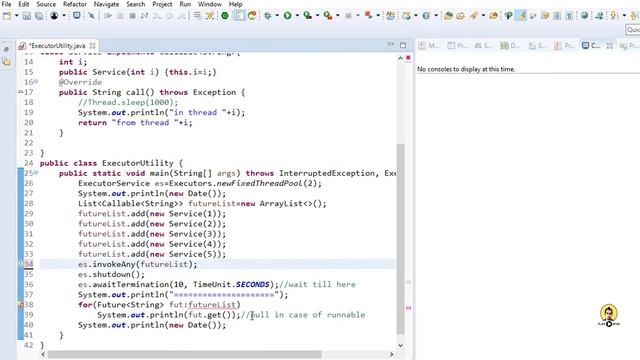Click the error marker on line 38
The width and height of the screenshot is (640, 360).
click(x=21, y=304)
